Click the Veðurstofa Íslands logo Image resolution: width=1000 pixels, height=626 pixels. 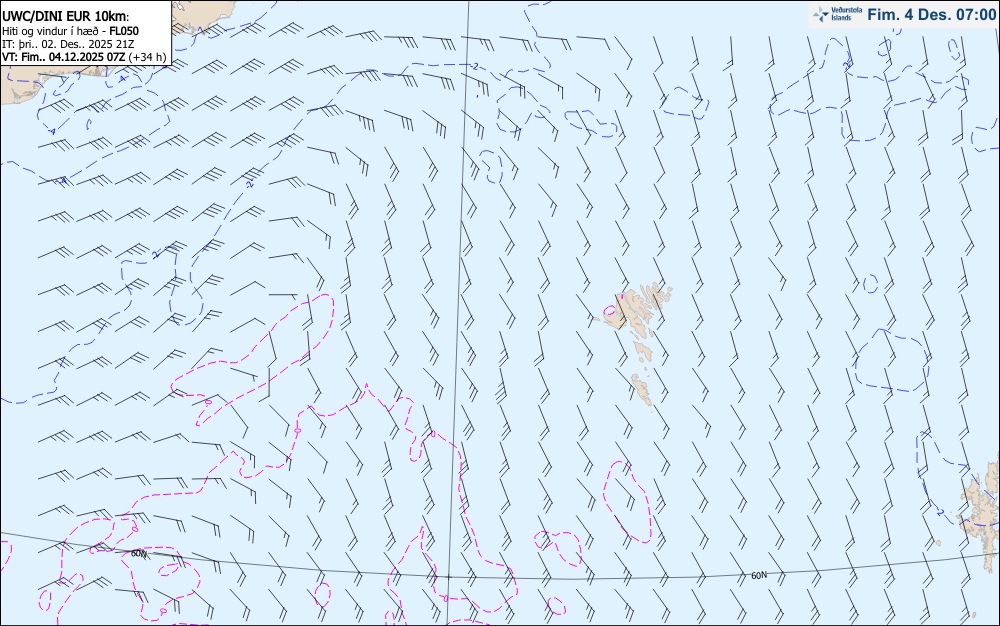click(836, 14)
